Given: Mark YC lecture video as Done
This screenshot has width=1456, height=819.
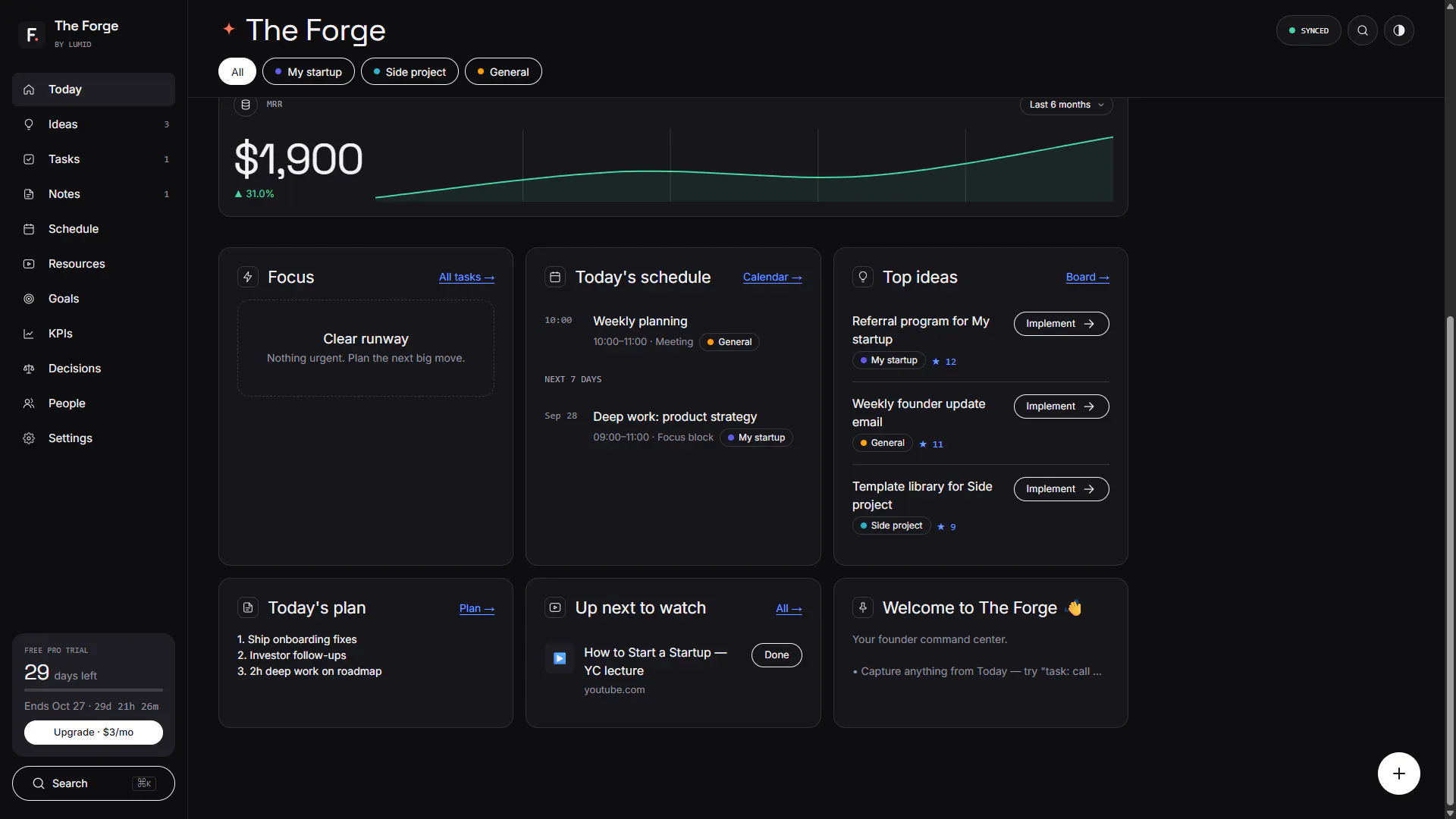Looking at the screenshot, I should pyautogui.click(x=777, y=655).
